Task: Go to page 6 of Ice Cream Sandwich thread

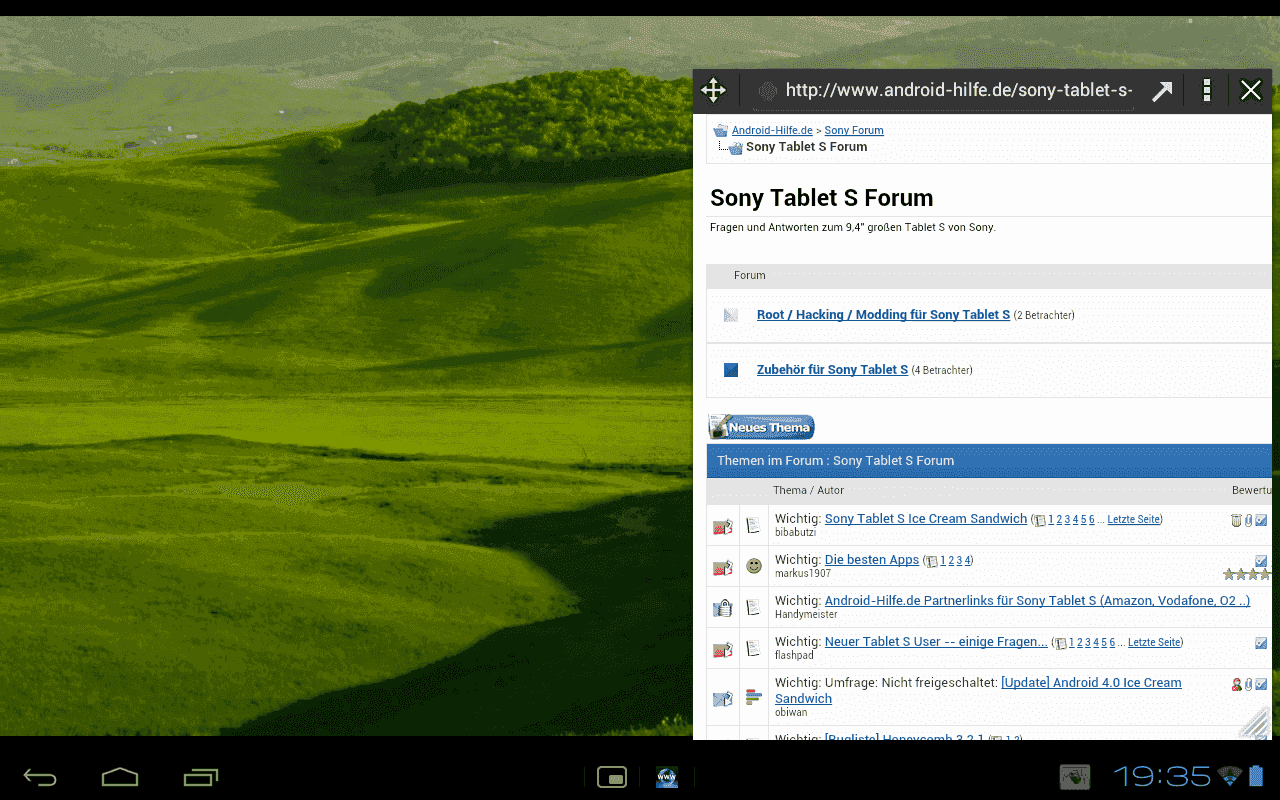Action: point(1092,520)
